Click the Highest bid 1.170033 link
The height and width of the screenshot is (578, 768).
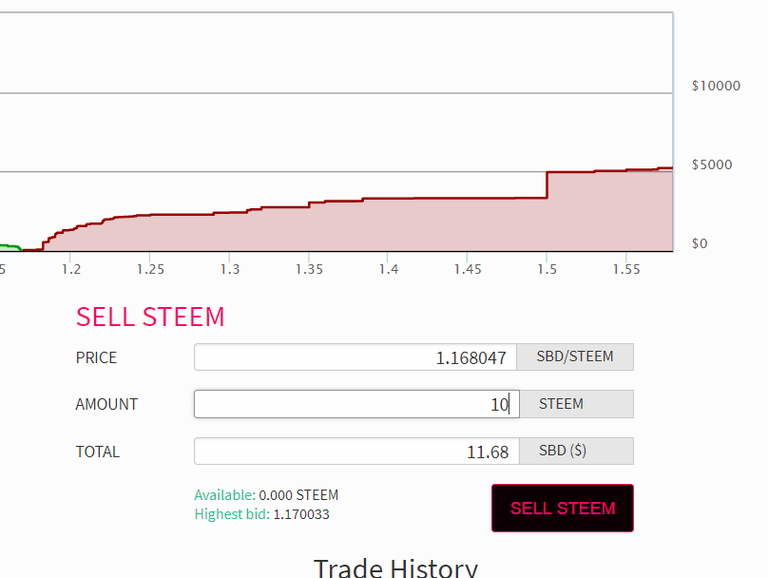click(x=262, y=514)
